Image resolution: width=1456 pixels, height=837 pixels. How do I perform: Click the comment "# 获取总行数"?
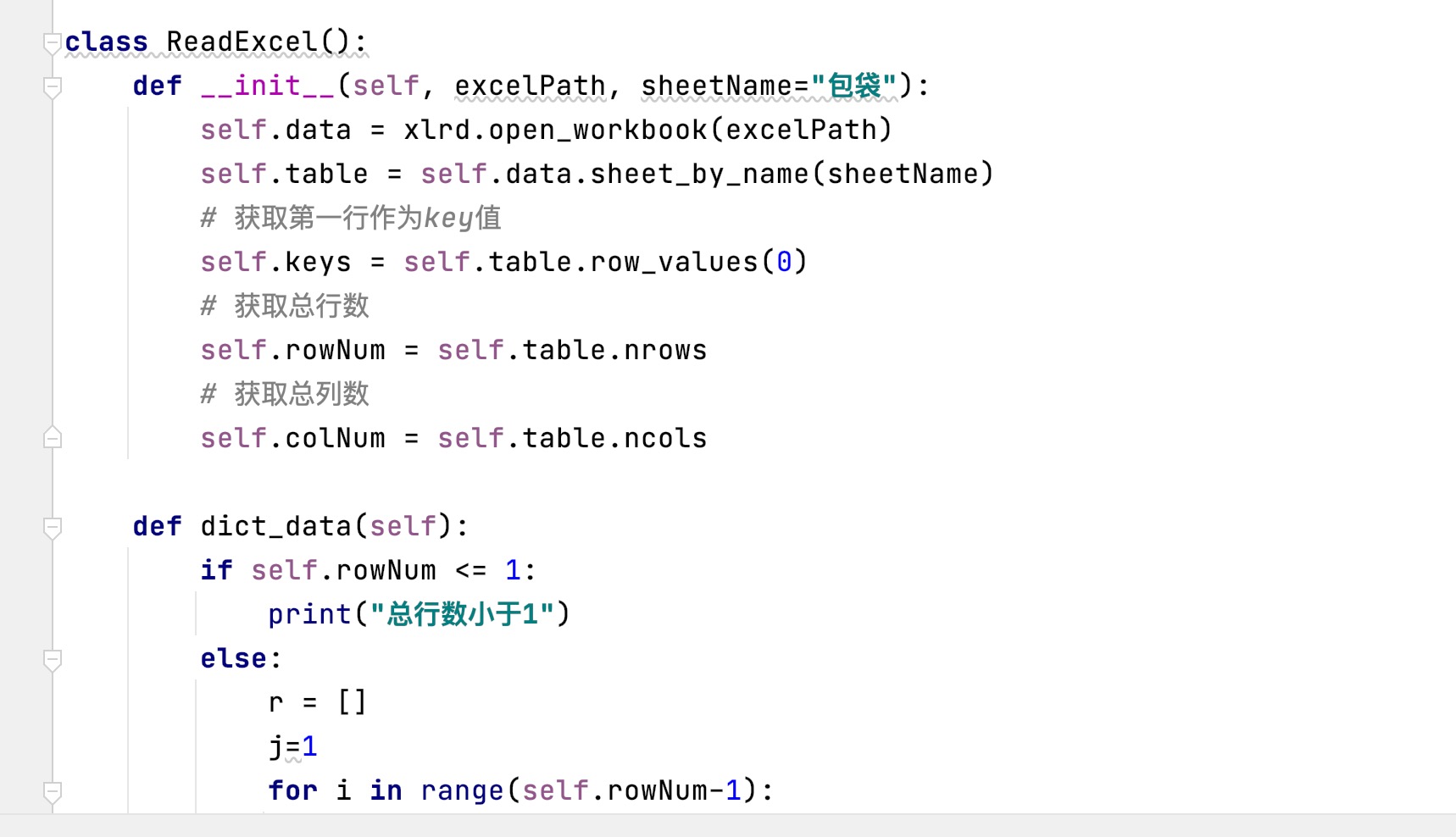click(x=285, y=306)
